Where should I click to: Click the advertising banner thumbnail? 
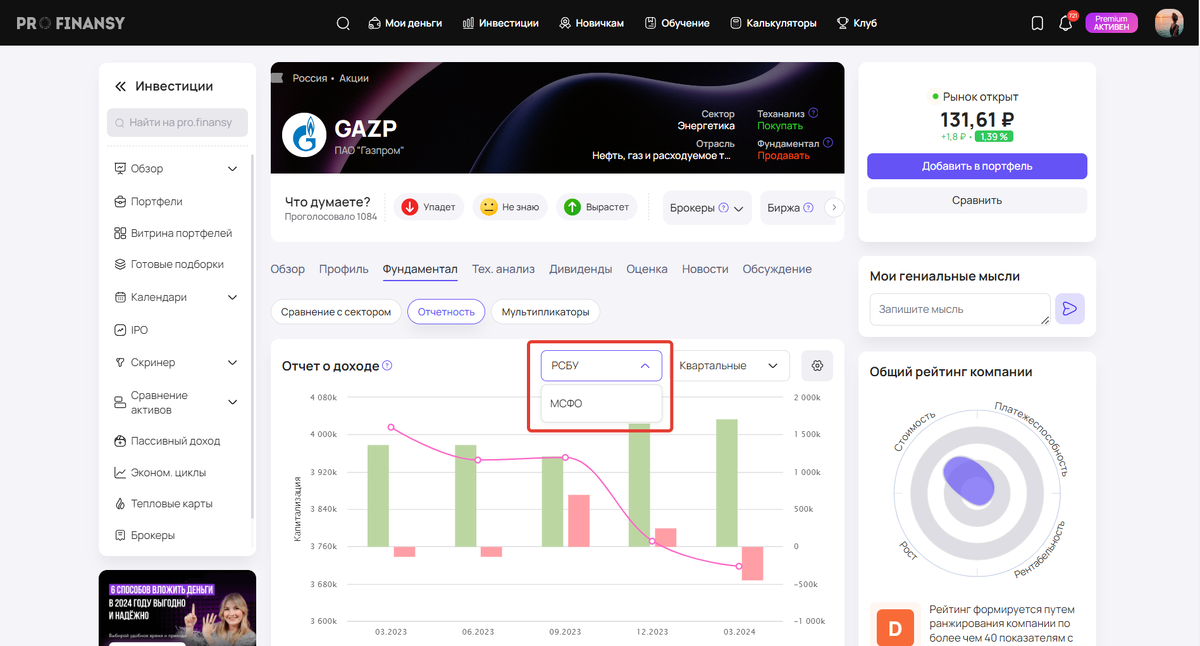[x=177, y=608]
